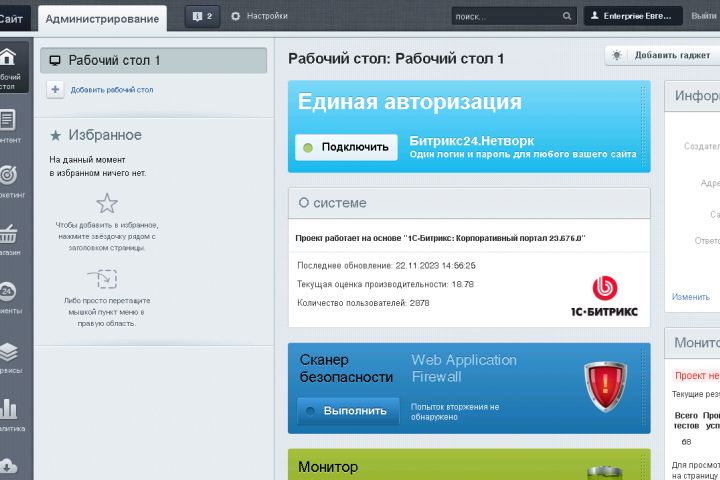Click the 1С-Битрикс logo
Image resolution: width=720 pixels, height=480 pixels.
604,296
